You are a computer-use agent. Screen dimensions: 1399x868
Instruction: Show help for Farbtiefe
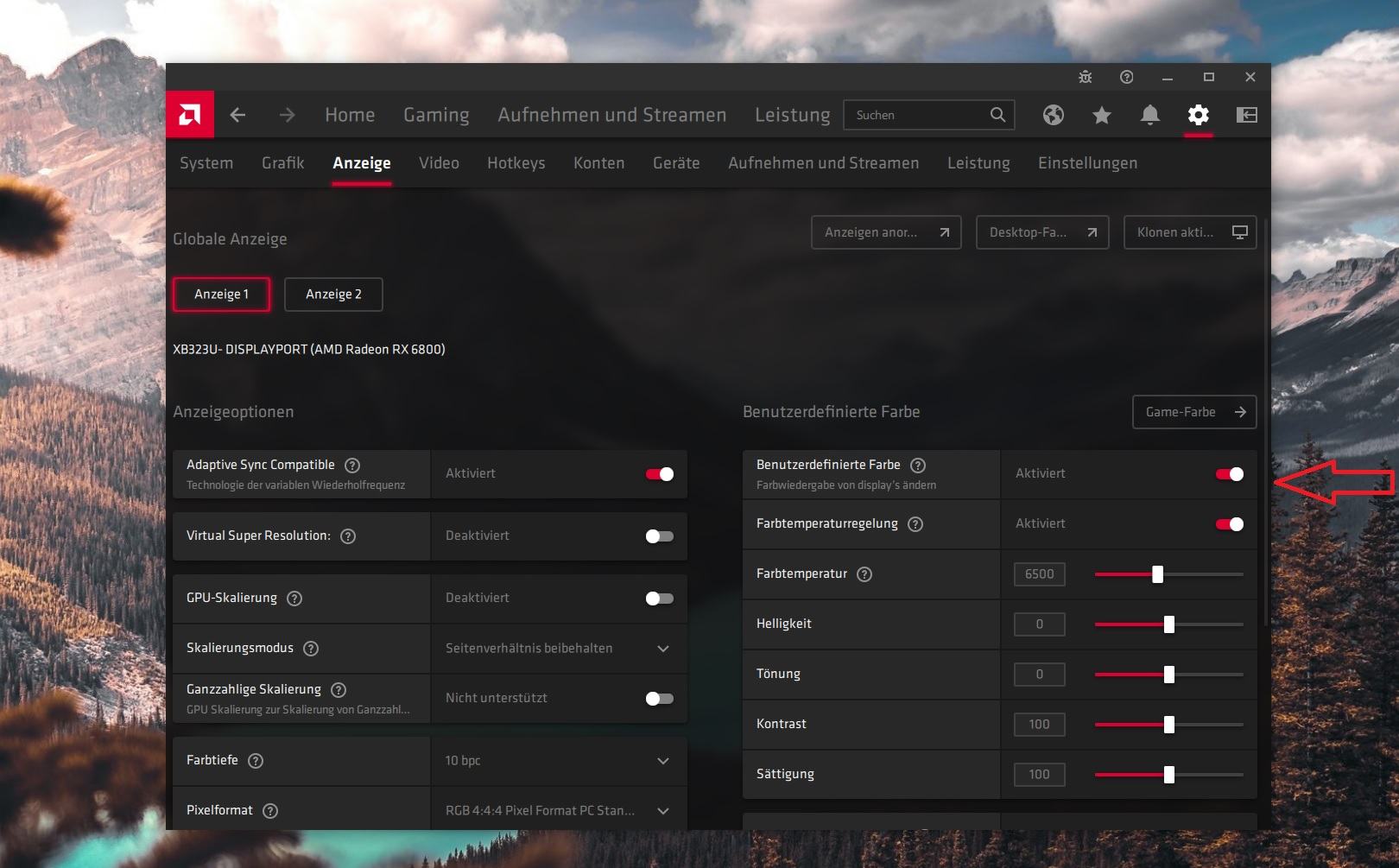pos(256,761)
